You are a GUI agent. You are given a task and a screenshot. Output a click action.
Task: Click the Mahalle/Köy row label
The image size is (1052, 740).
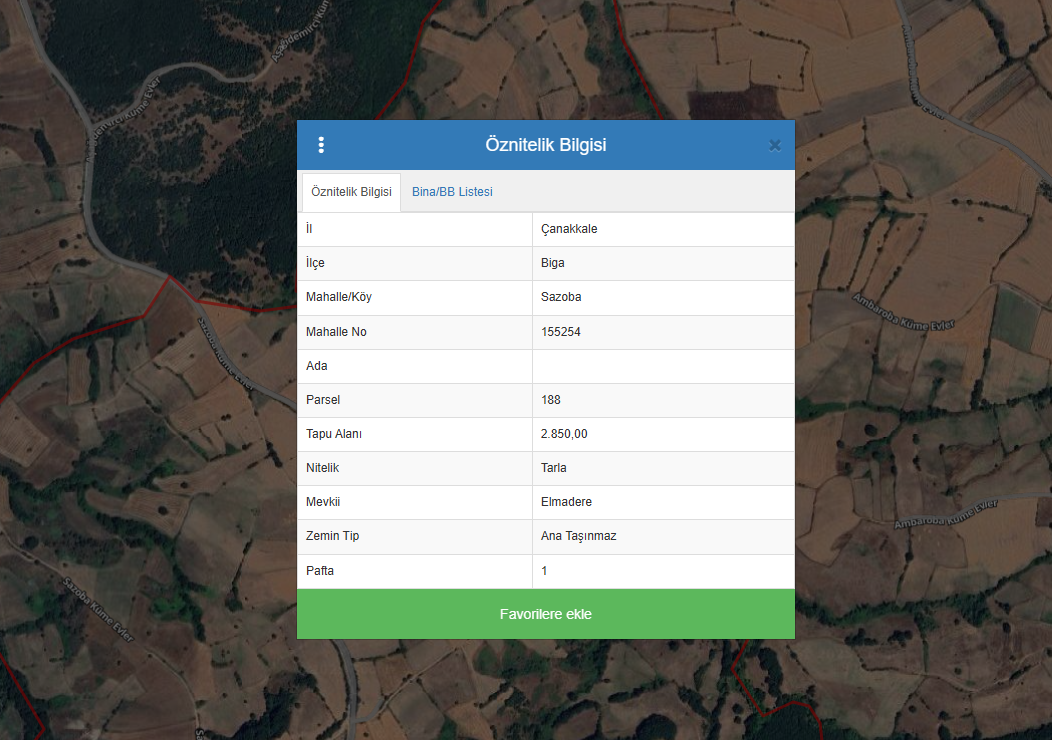pyautogui.click(x=339, y=297)
